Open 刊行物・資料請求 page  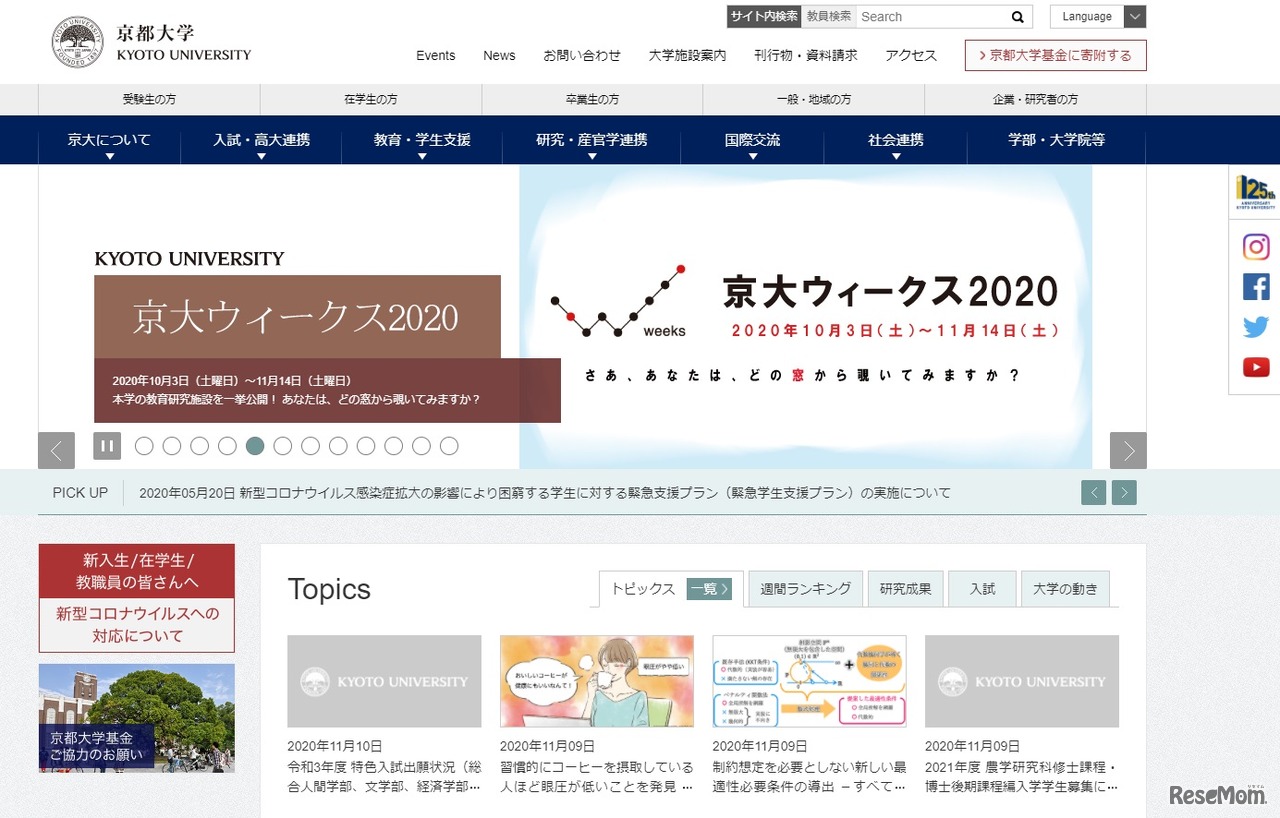click(x=806, y=56)
